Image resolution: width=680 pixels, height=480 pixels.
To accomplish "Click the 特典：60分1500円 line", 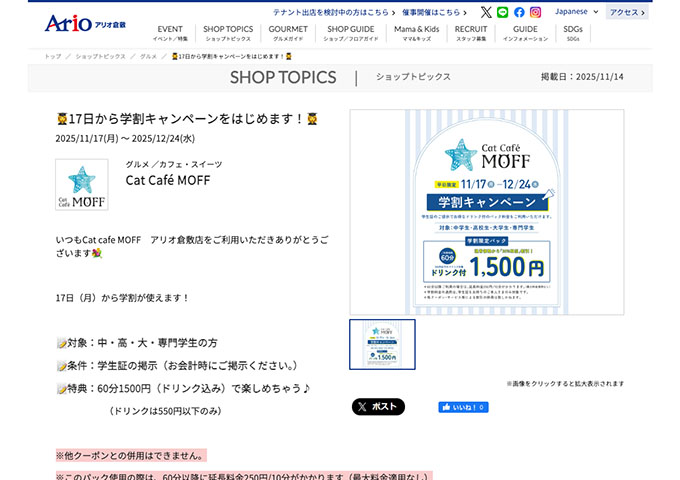I will [x=183, y=388].
